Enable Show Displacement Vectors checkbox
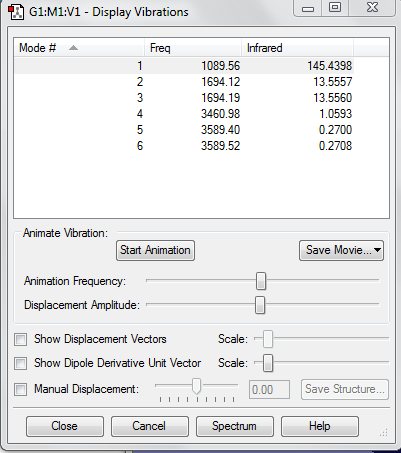This screenshot has width=401, height=453. pyautogui.click(x=21, y=340)
